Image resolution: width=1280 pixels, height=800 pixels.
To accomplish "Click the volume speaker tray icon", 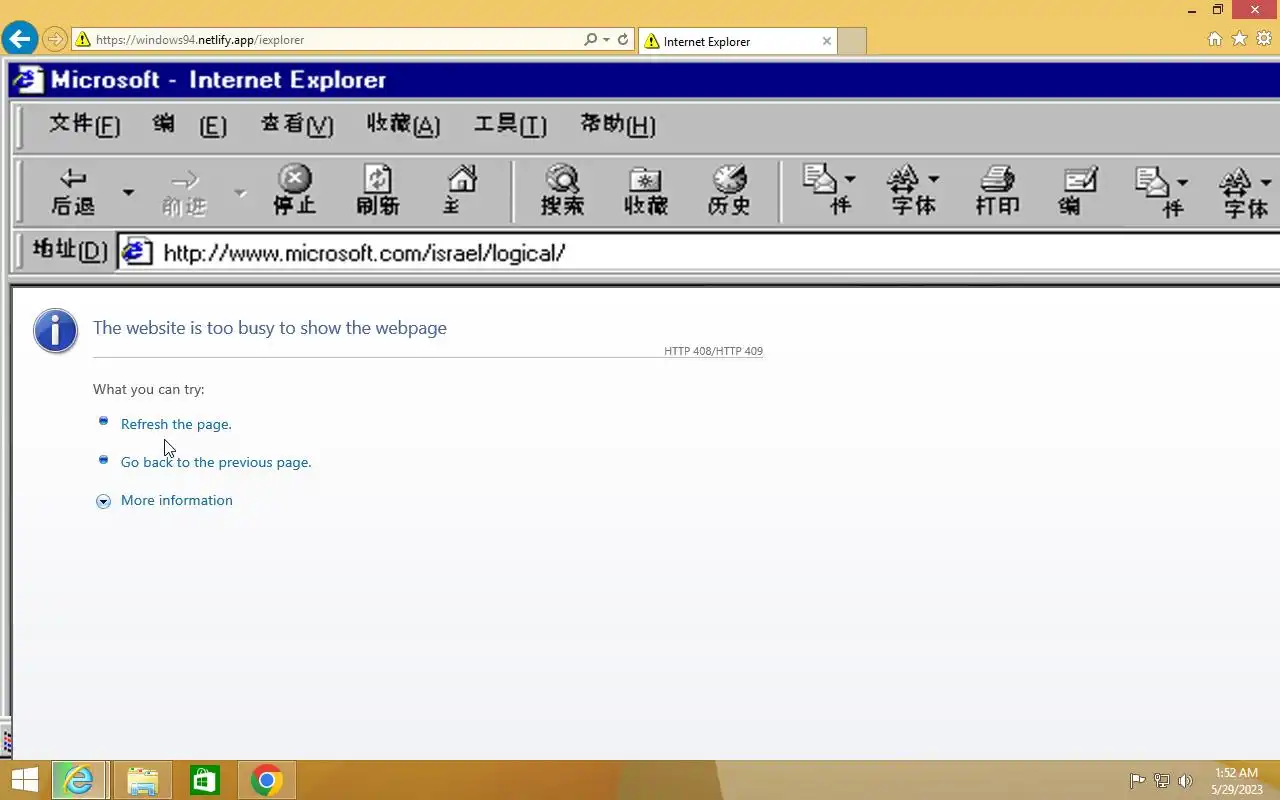I will (x=1186, y=781).
